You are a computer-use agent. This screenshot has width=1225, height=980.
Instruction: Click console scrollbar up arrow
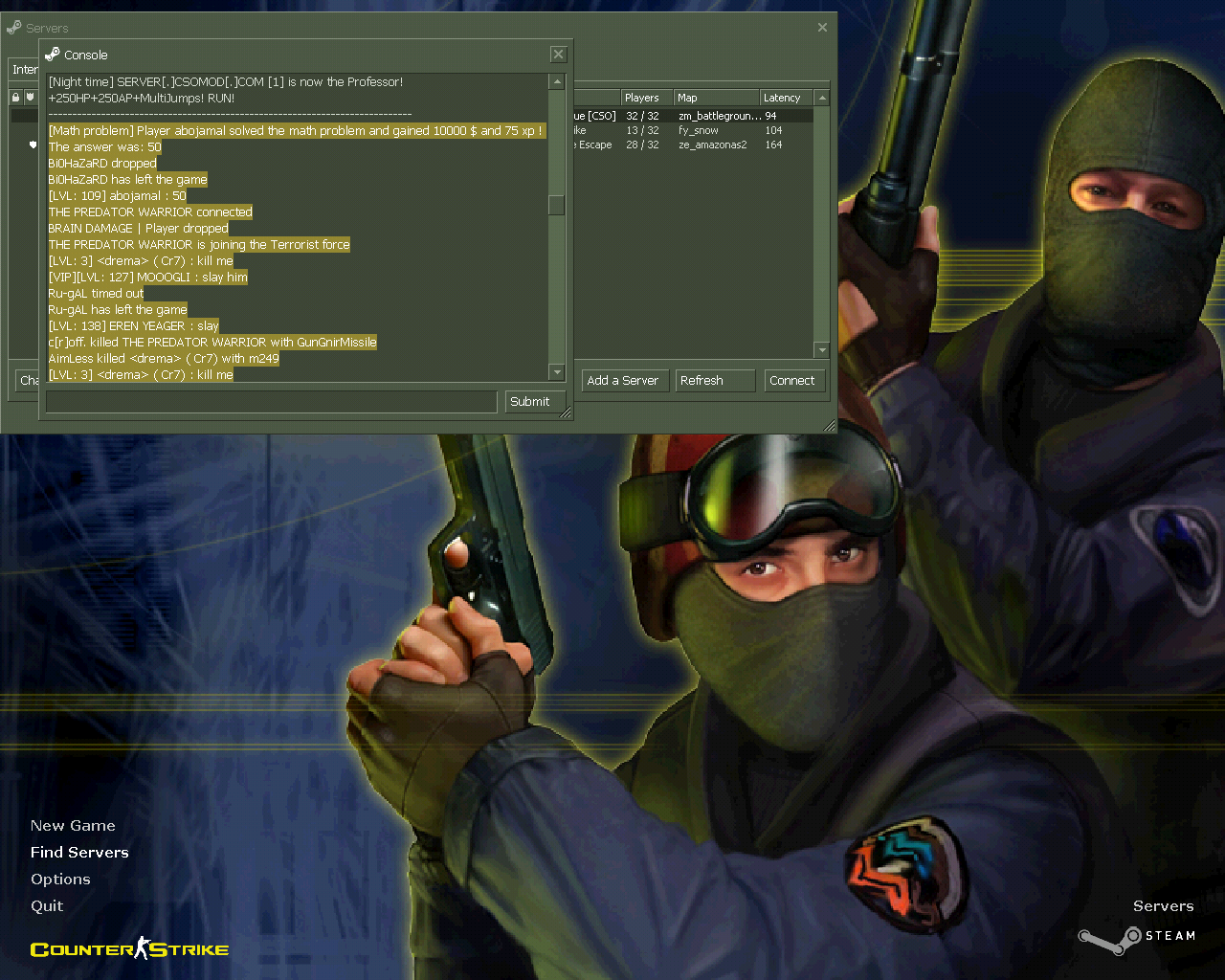click(556, 82)
